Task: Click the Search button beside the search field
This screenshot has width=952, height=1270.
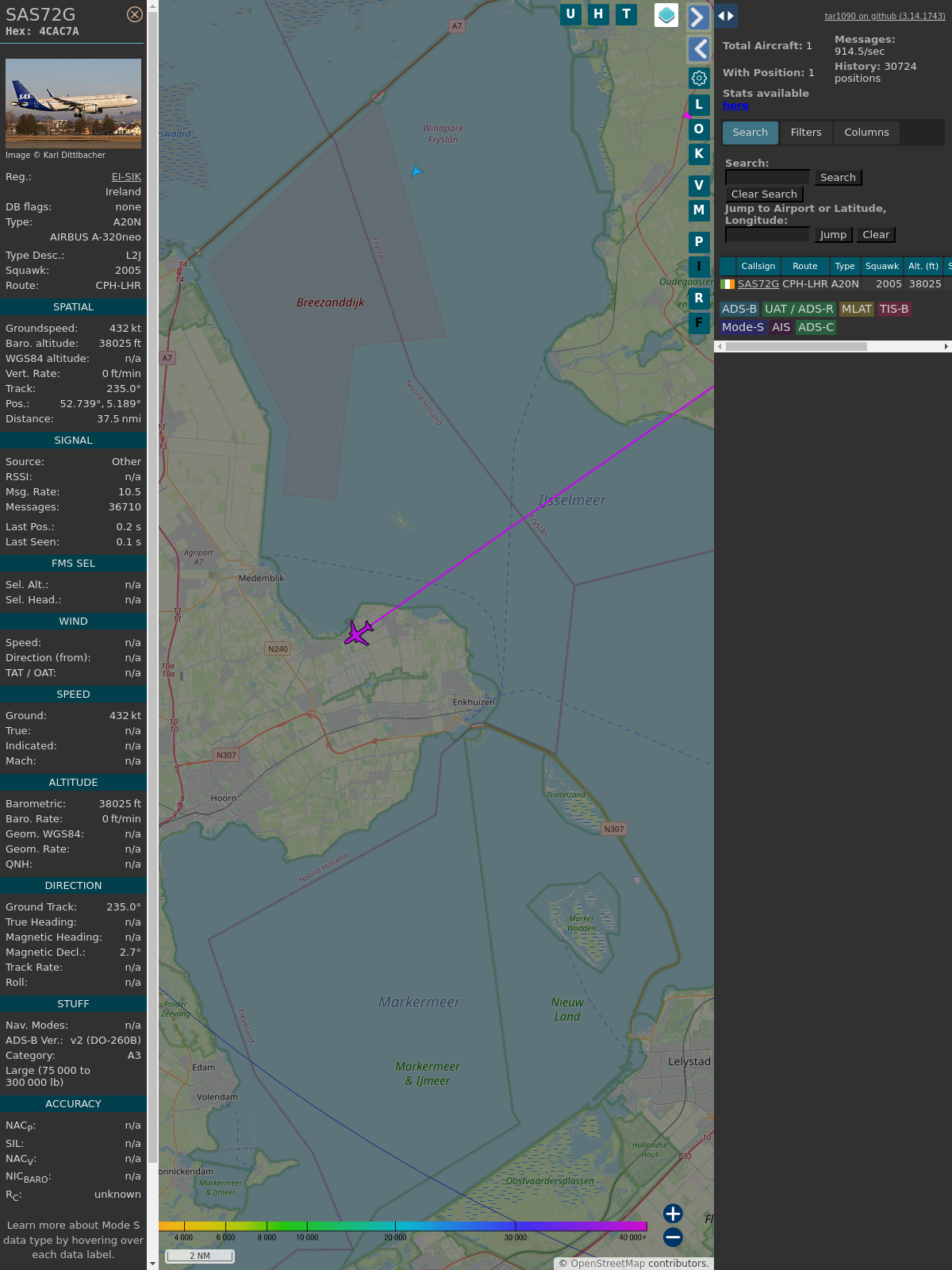Action: pyautogui.click(x=838, y=178)
